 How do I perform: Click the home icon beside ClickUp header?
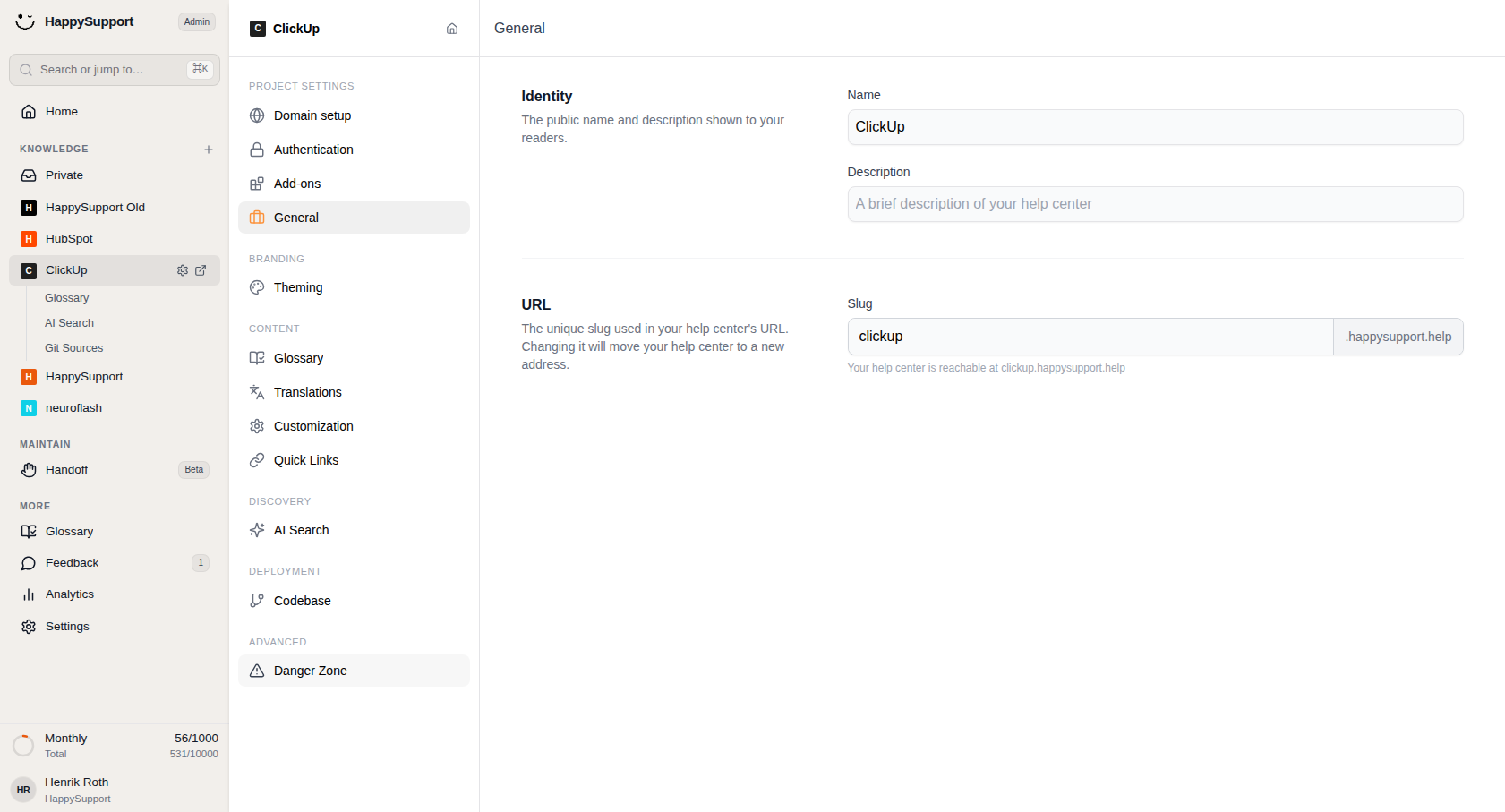(452, 29)
